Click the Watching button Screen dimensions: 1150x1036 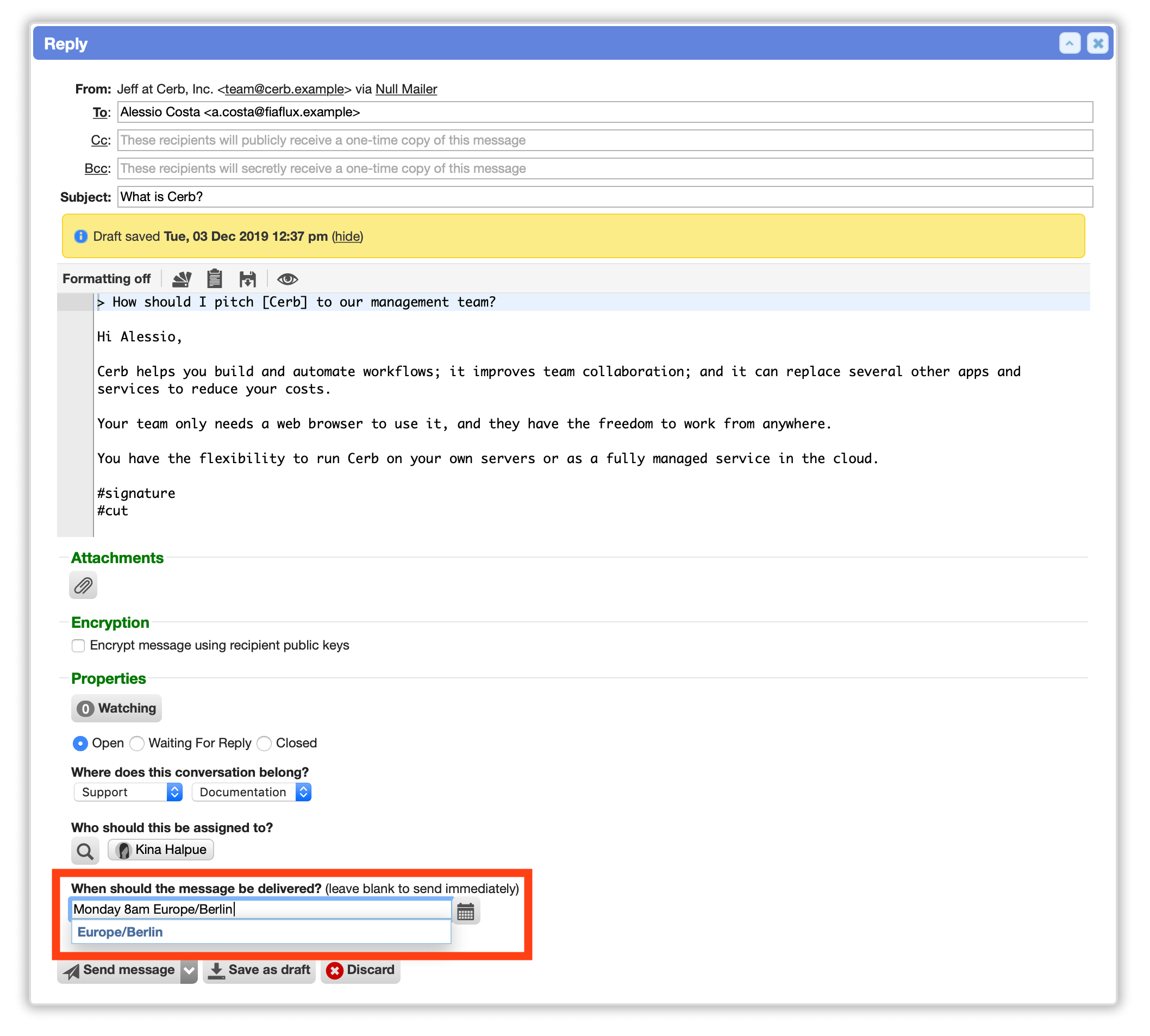click(117, 709)
